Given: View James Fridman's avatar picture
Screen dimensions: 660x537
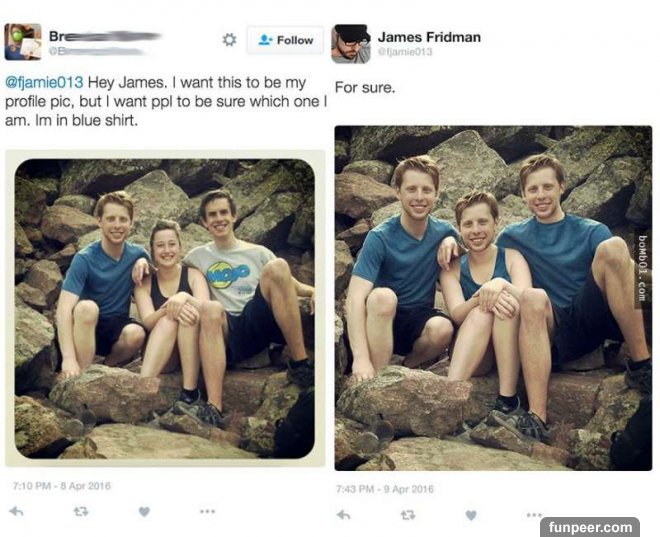Looking at the screenshot, I should click(x=351, y=44).
